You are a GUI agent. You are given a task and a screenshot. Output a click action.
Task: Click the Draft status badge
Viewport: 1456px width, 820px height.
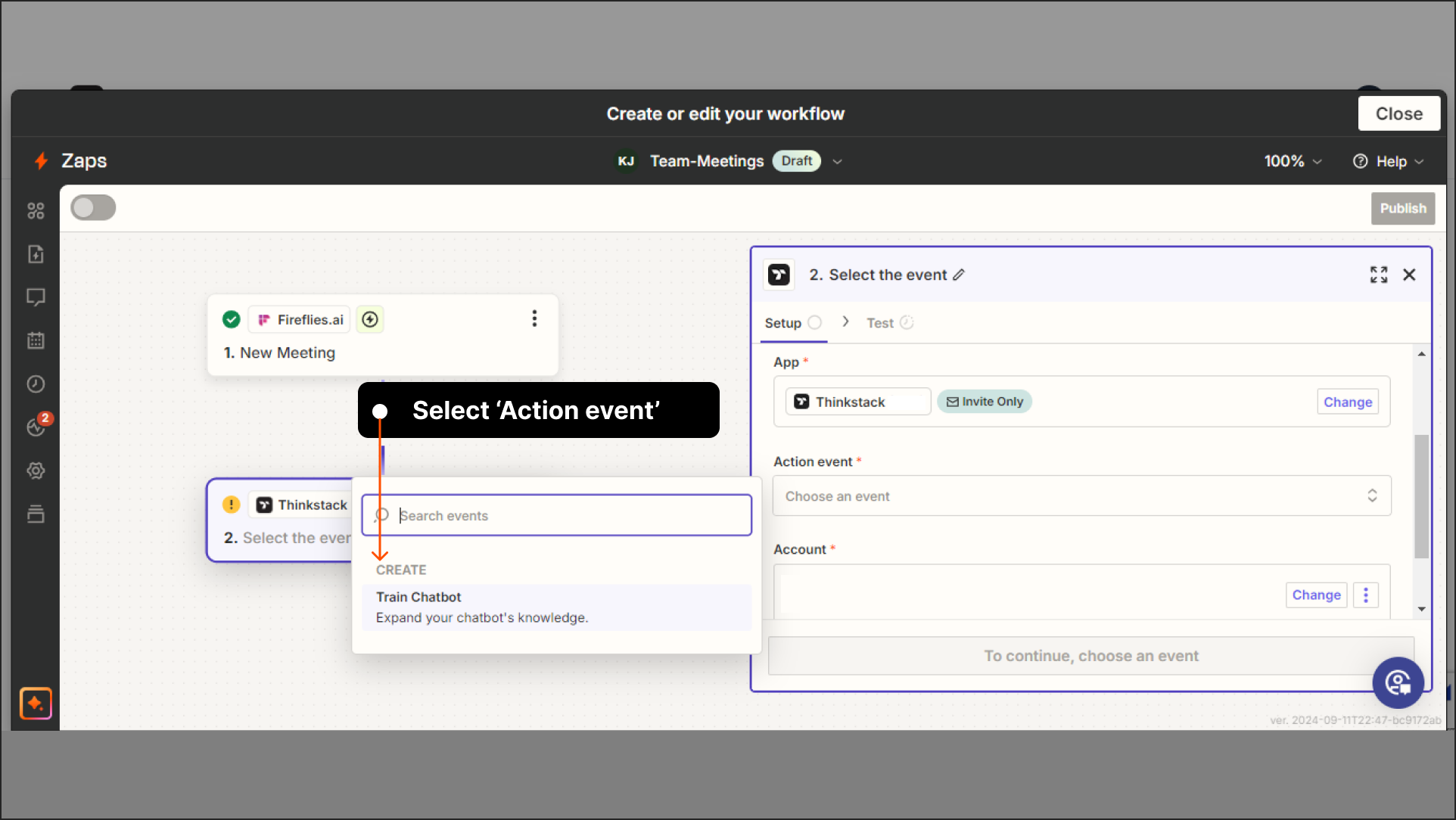796,161
